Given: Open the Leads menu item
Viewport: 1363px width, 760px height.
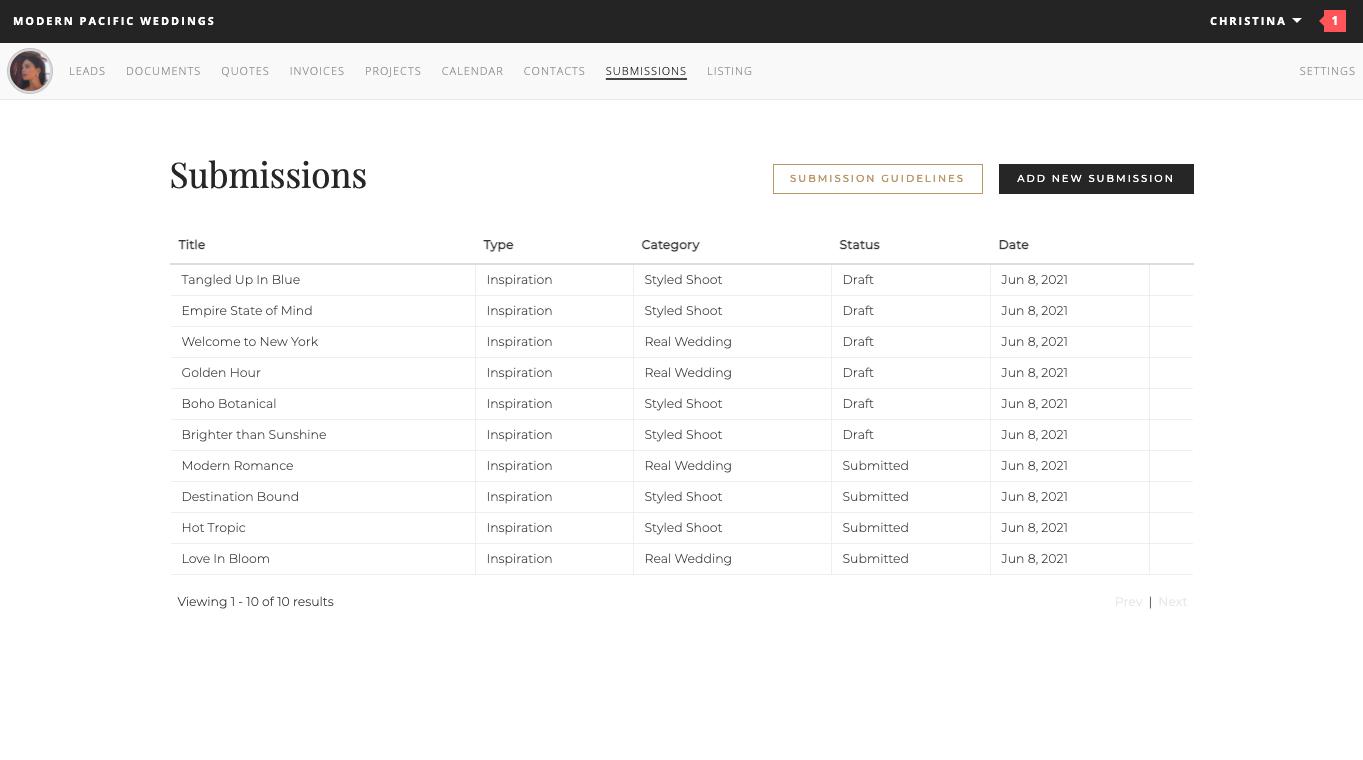Looking at the screenshot, I should coord(87,71).
